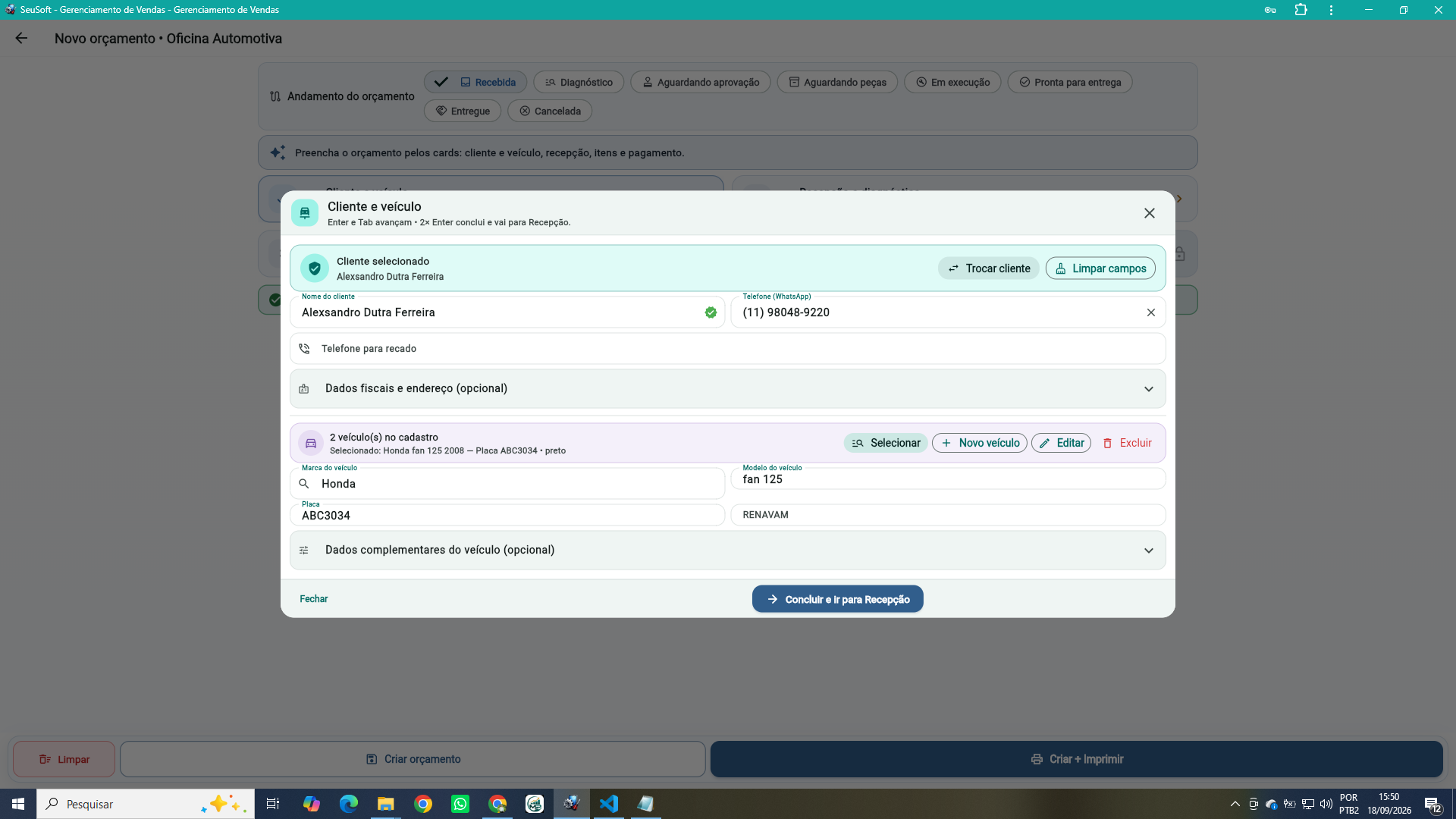The width and height of the screenshot is (1456, 819).
Task: Click the Nome do cliente input field
Action: pyautogui.click(x=507, y=312)
